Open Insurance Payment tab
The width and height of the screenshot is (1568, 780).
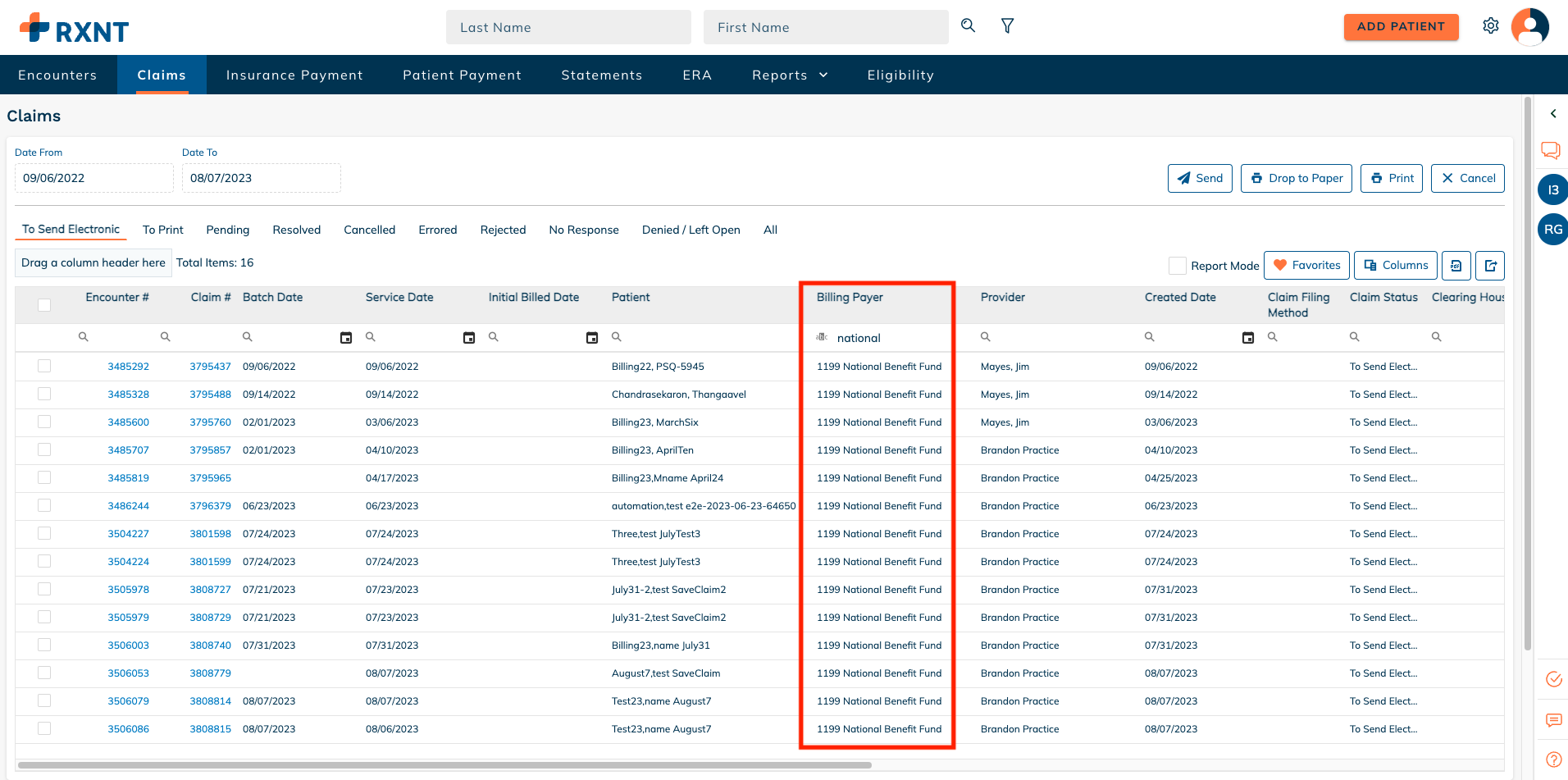click(294, 75)
